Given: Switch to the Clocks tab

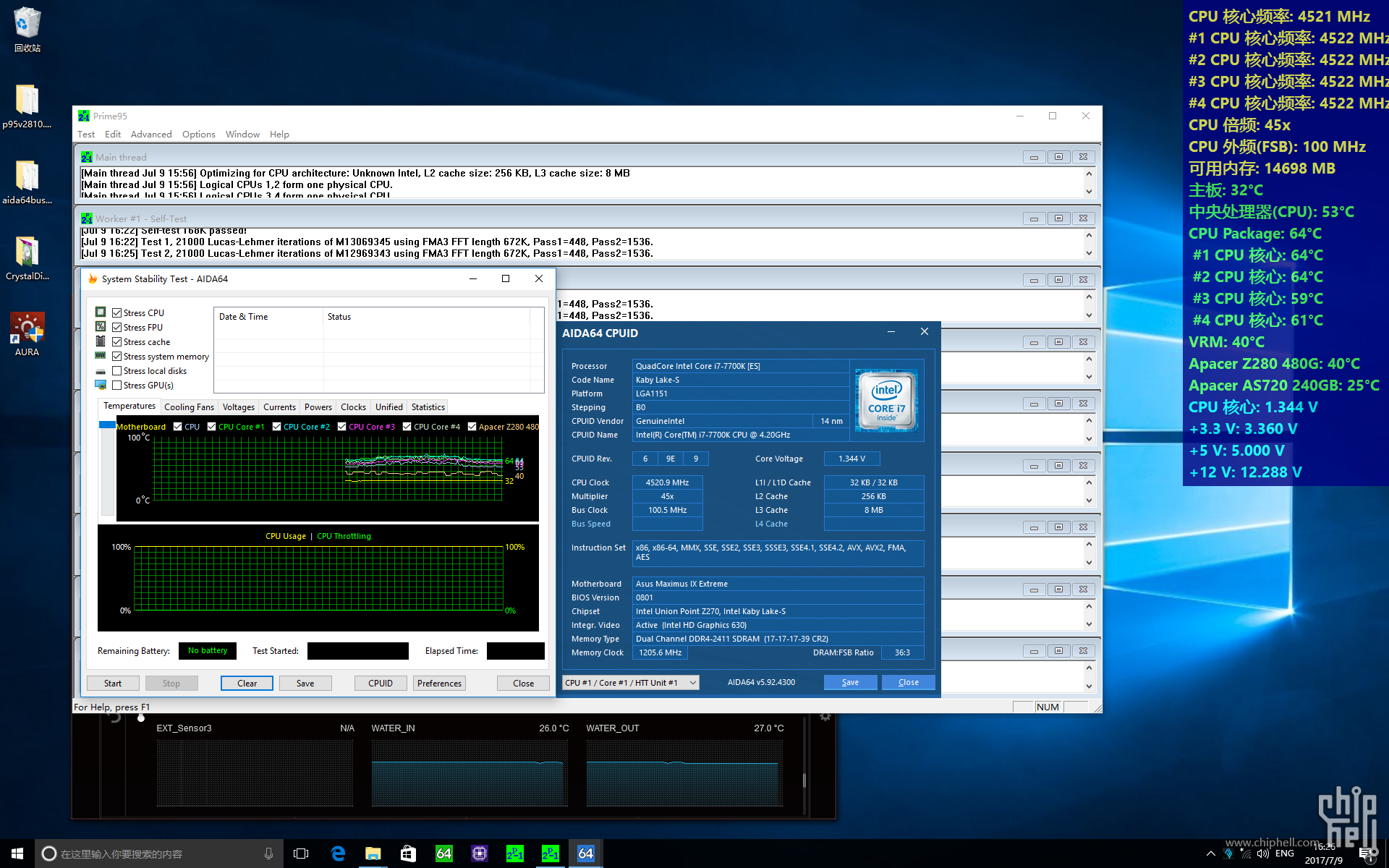Looking at the screenshot, I should point(354,407).
